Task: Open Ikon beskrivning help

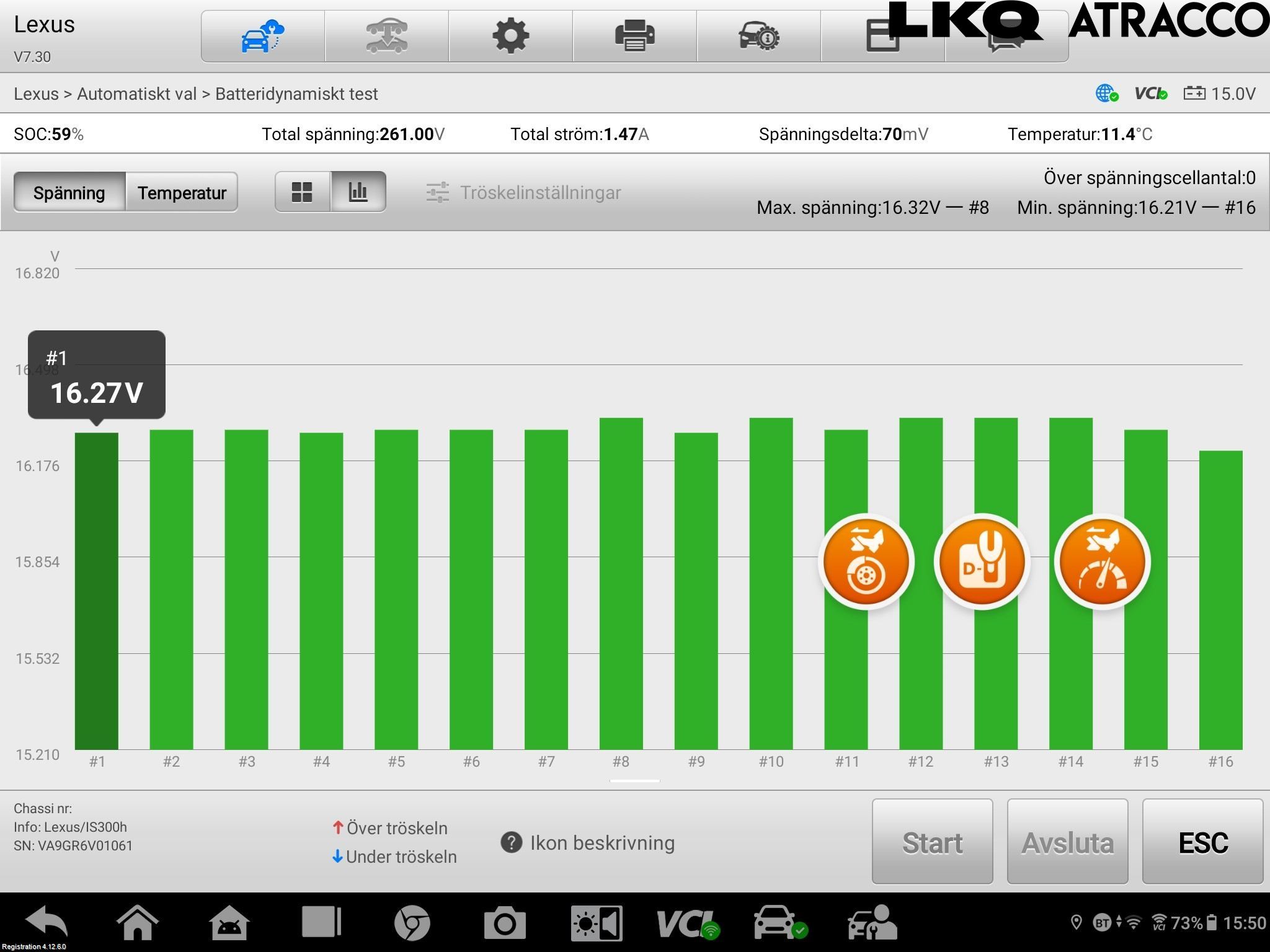Action: click(588, 843)
